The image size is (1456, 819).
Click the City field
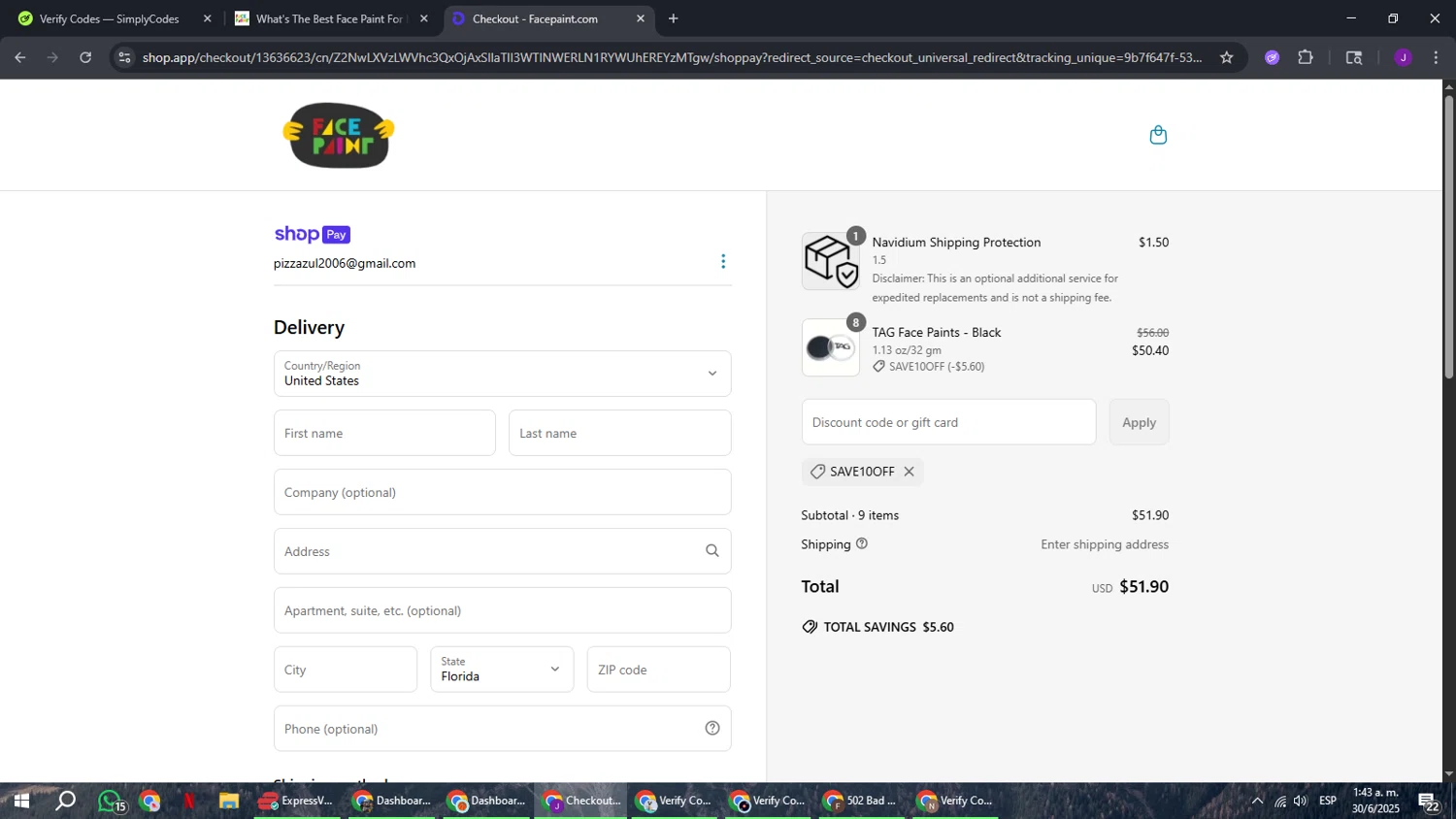click(x=346, y=670)
